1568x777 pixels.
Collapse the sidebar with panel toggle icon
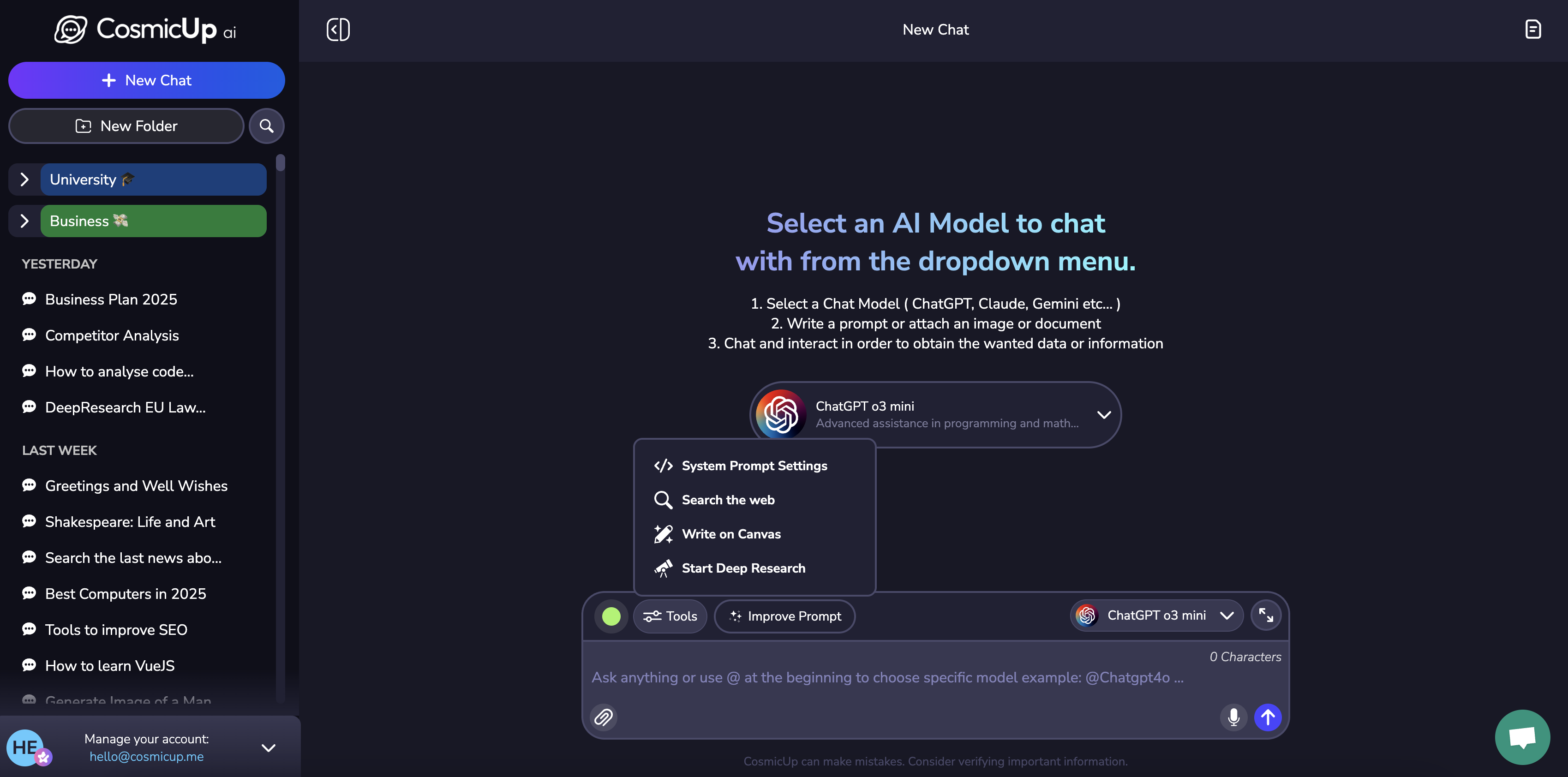point(338,30)
